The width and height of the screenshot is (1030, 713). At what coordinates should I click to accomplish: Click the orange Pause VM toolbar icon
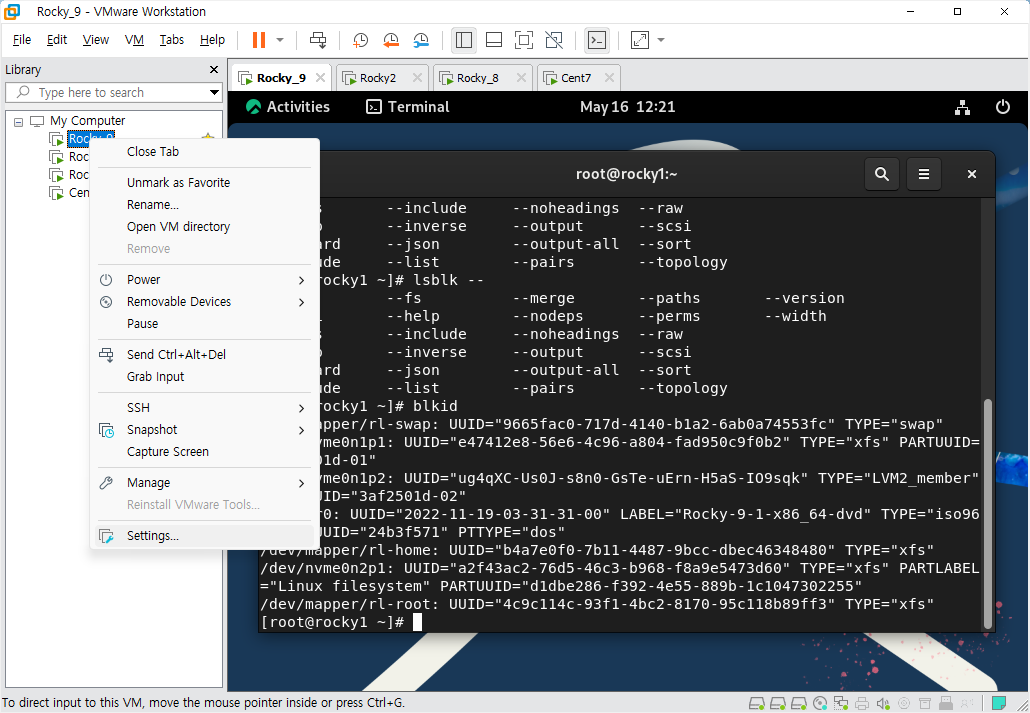259,40
